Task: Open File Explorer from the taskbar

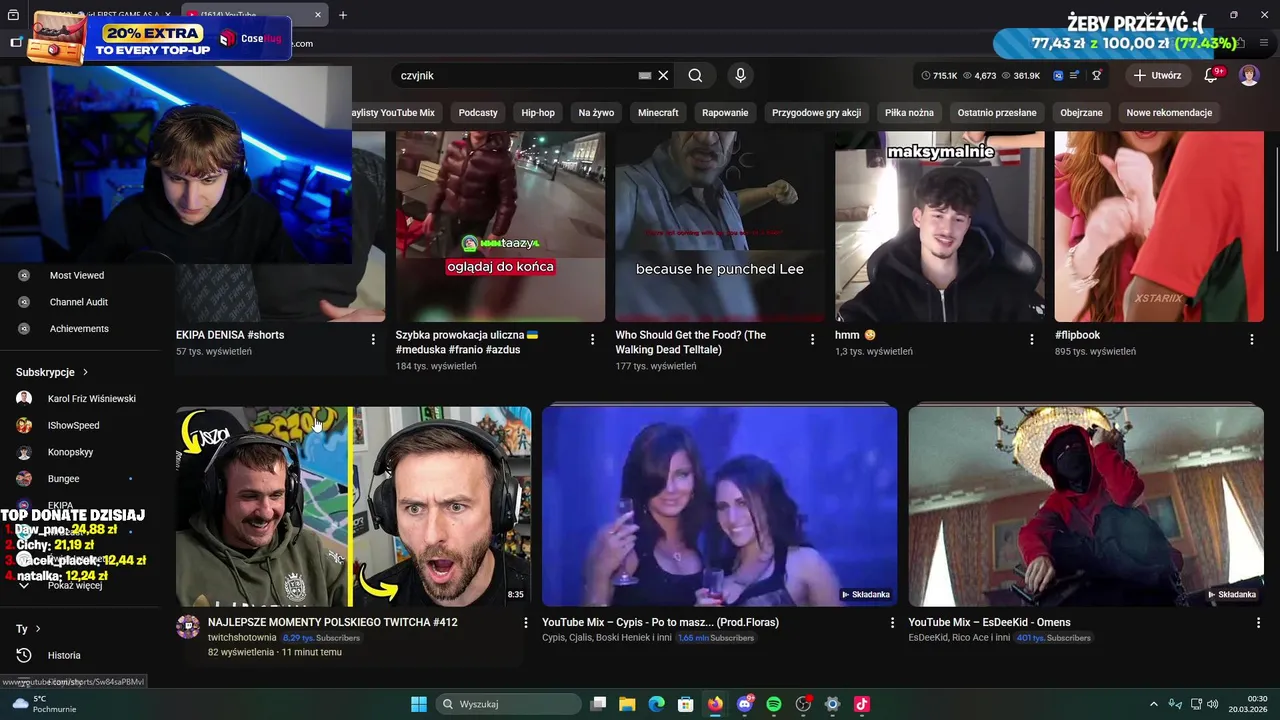Action: [x=627, y=704]
